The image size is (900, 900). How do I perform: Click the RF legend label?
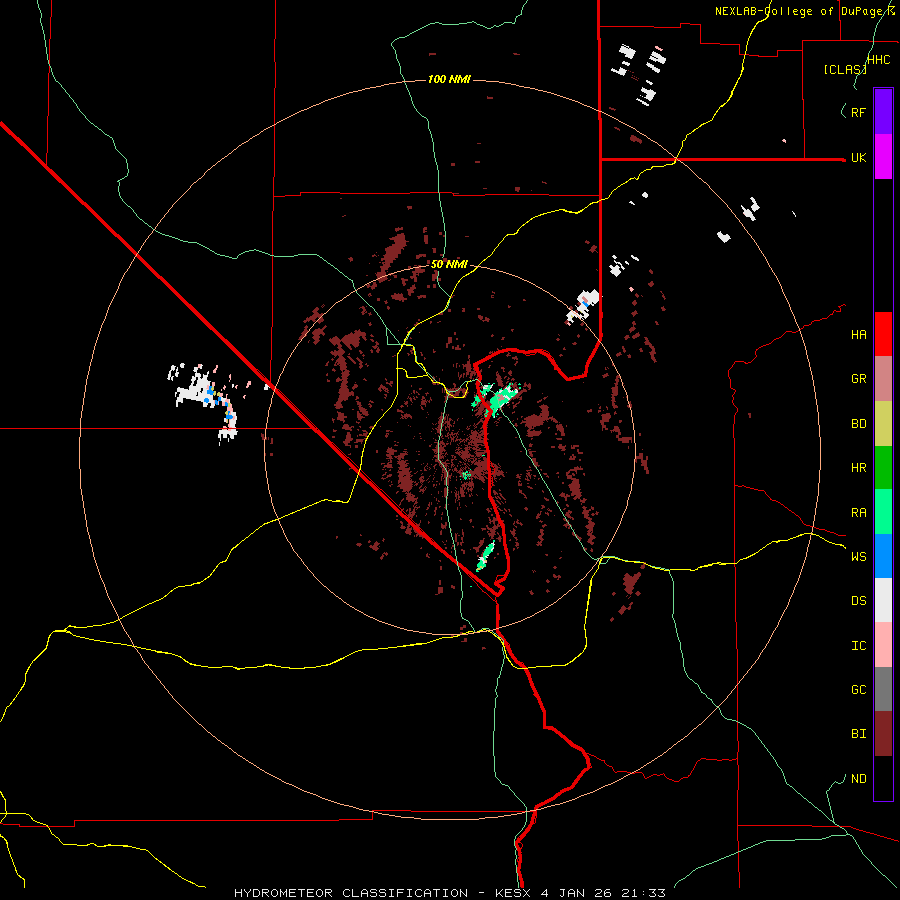coord(858,112)
